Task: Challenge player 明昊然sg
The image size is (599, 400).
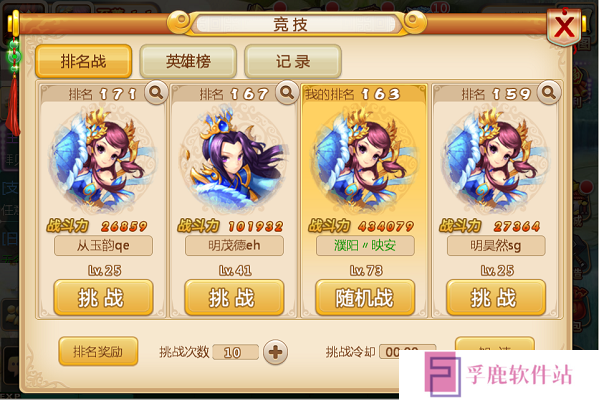Action: [x=496, y=298]
